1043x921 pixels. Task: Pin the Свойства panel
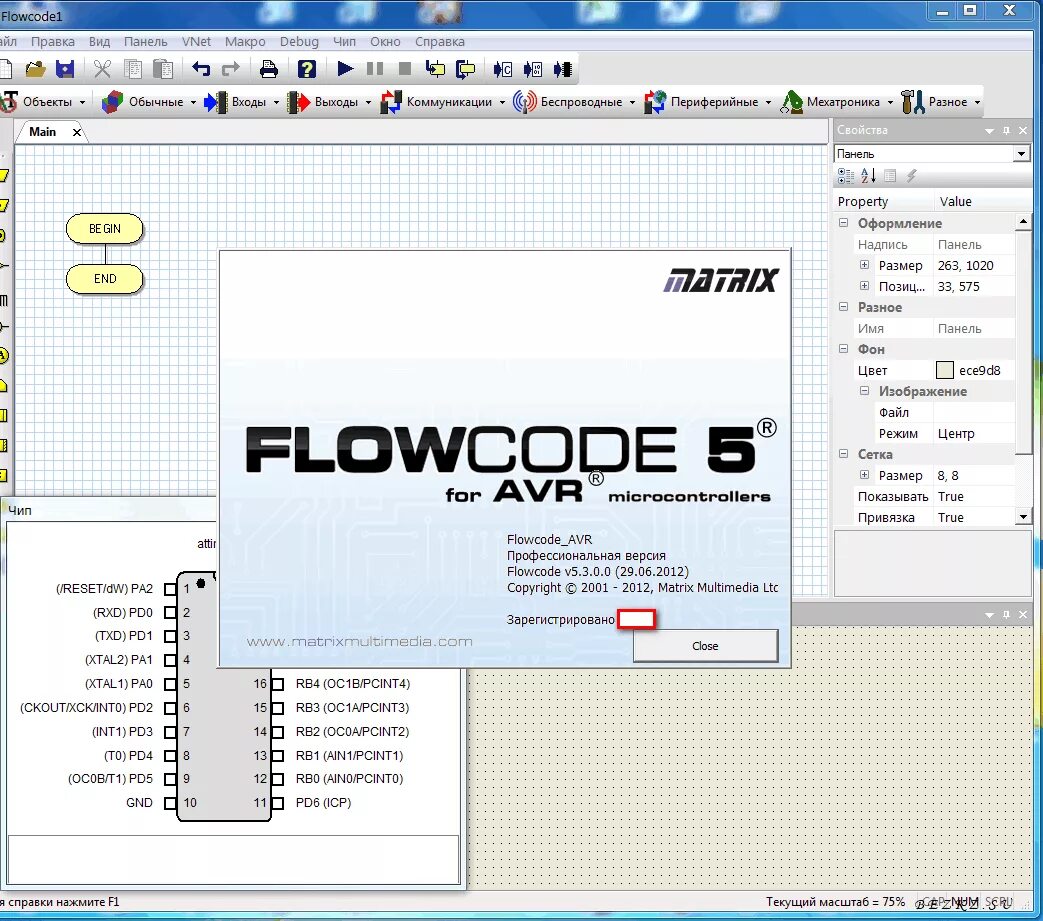point(1006,130)
